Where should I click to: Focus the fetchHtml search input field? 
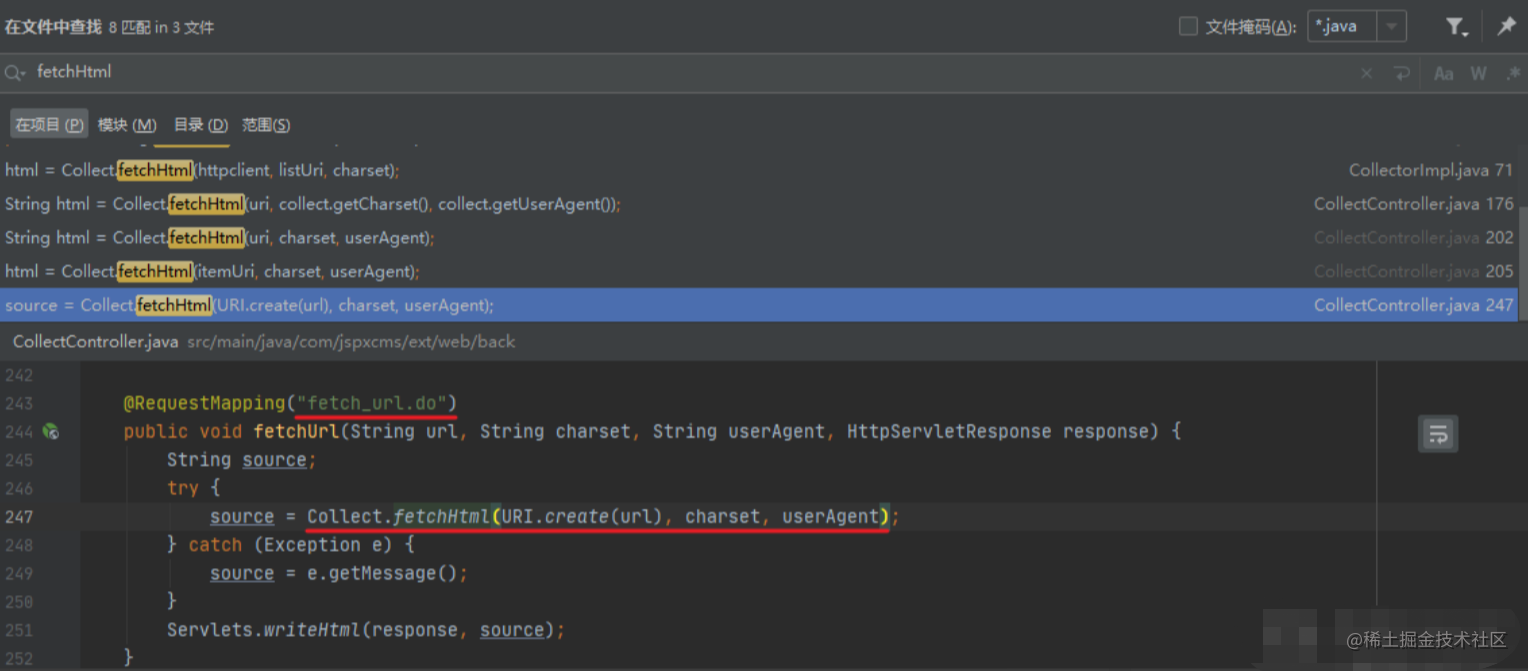click(x=690, y=72)
